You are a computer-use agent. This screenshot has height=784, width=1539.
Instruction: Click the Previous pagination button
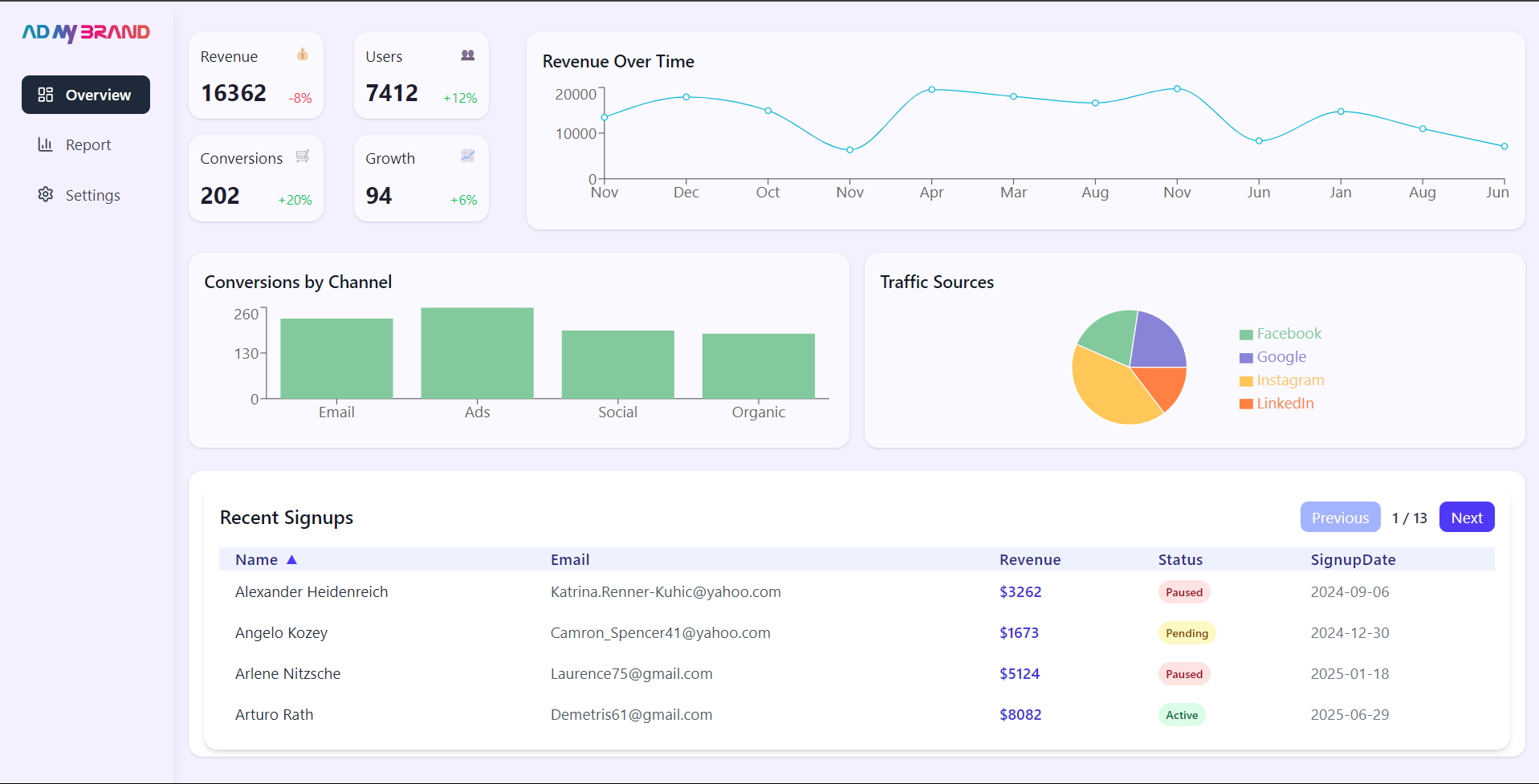(x=1341, y=518)
